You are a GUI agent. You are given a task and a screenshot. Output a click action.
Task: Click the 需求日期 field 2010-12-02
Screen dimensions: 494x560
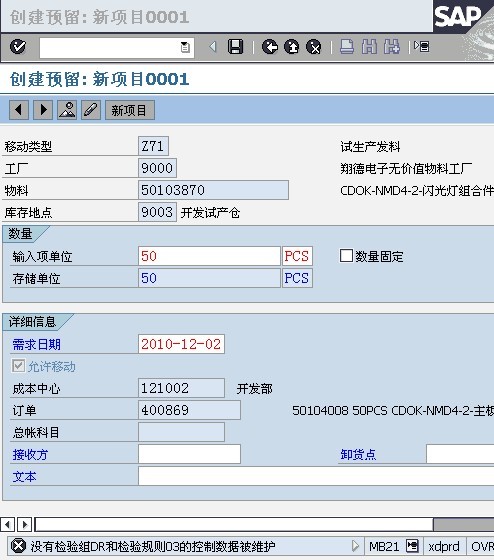pos(181,344)
